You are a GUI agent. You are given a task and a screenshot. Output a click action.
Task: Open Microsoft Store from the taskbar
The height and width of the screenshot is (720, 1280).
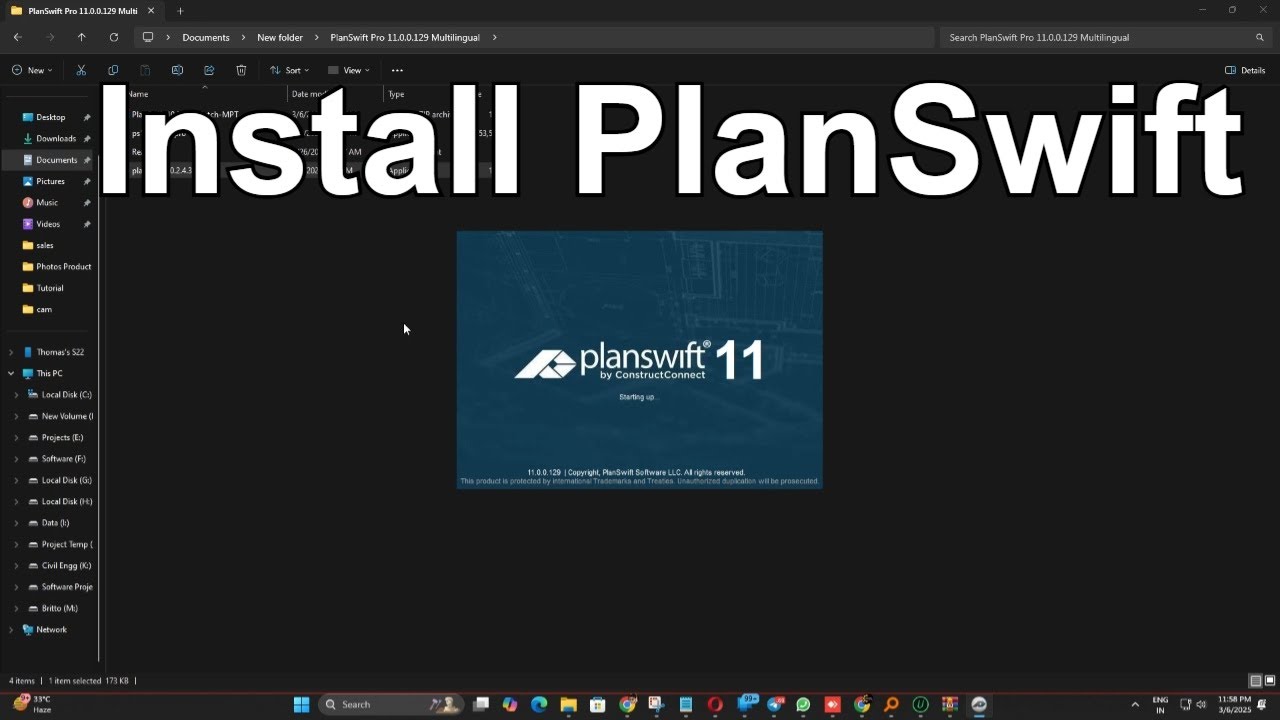click(x=598, y=704)
